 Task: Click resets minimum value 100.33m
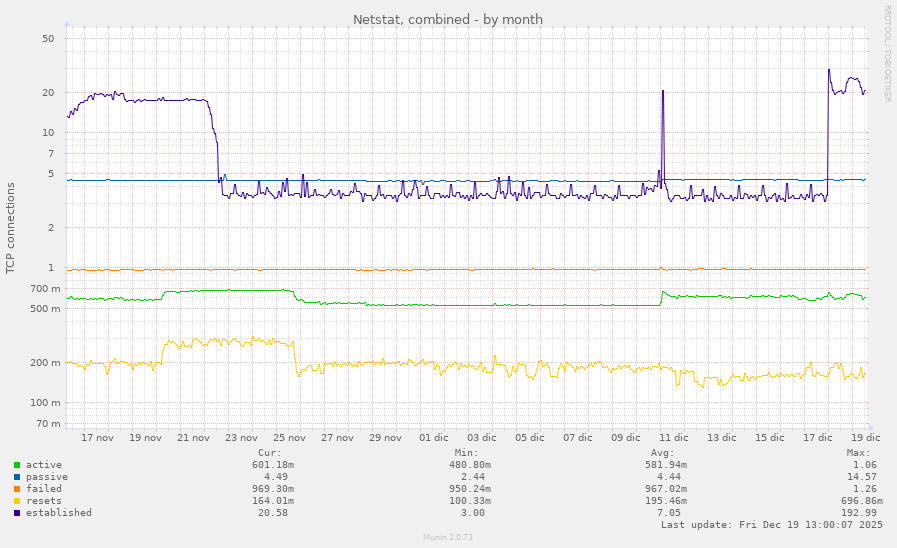[469, 501]
